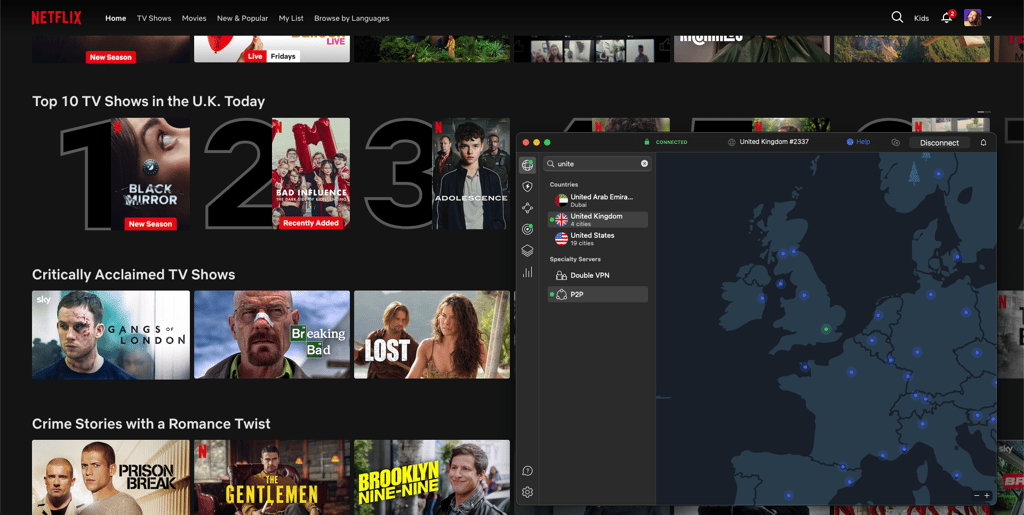This screenshot has height=515, width=1024.
Task: Expand the Netflix profile dropdown caret
Action: pos(989,18)
